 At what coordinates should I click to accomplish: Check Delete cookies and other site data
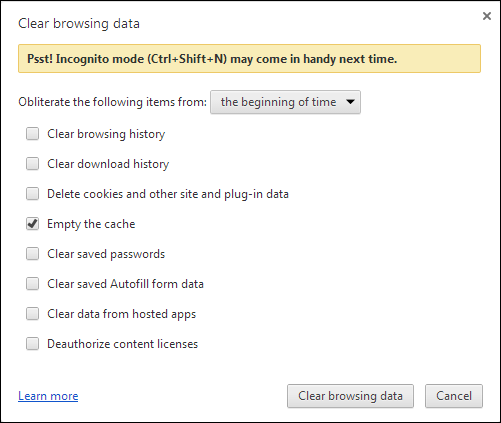[x=32, y=194]
